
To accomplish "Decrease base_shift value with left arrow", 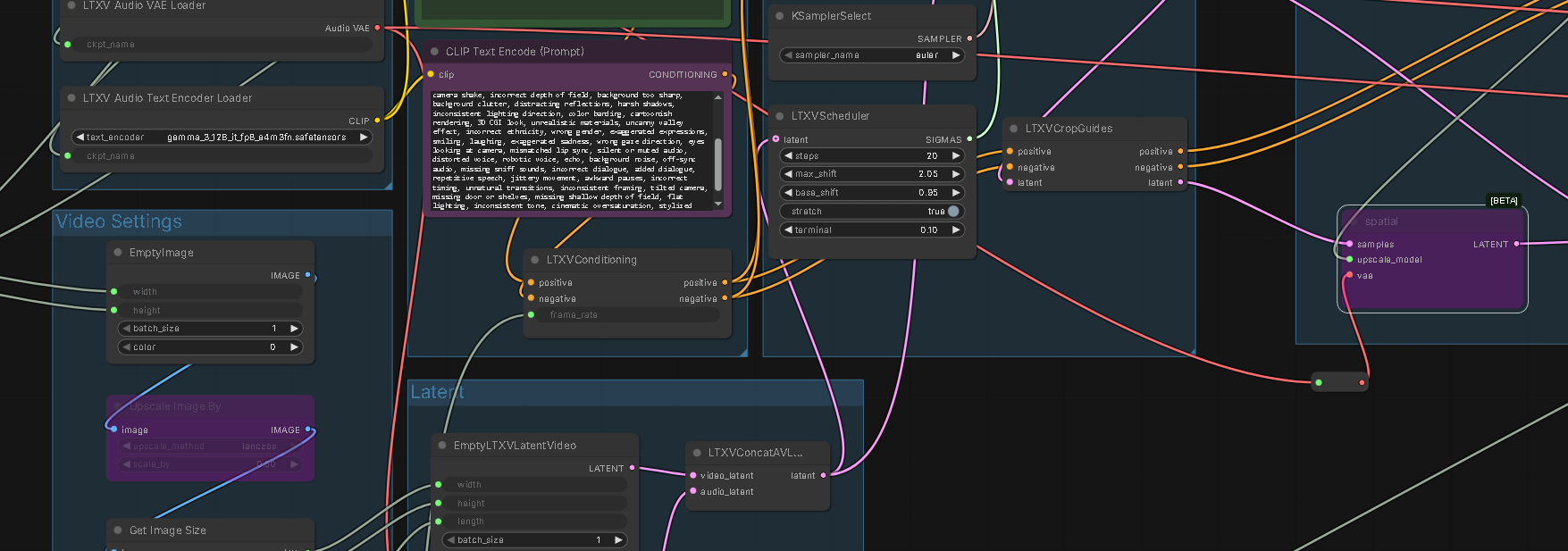I will (788, 193).
